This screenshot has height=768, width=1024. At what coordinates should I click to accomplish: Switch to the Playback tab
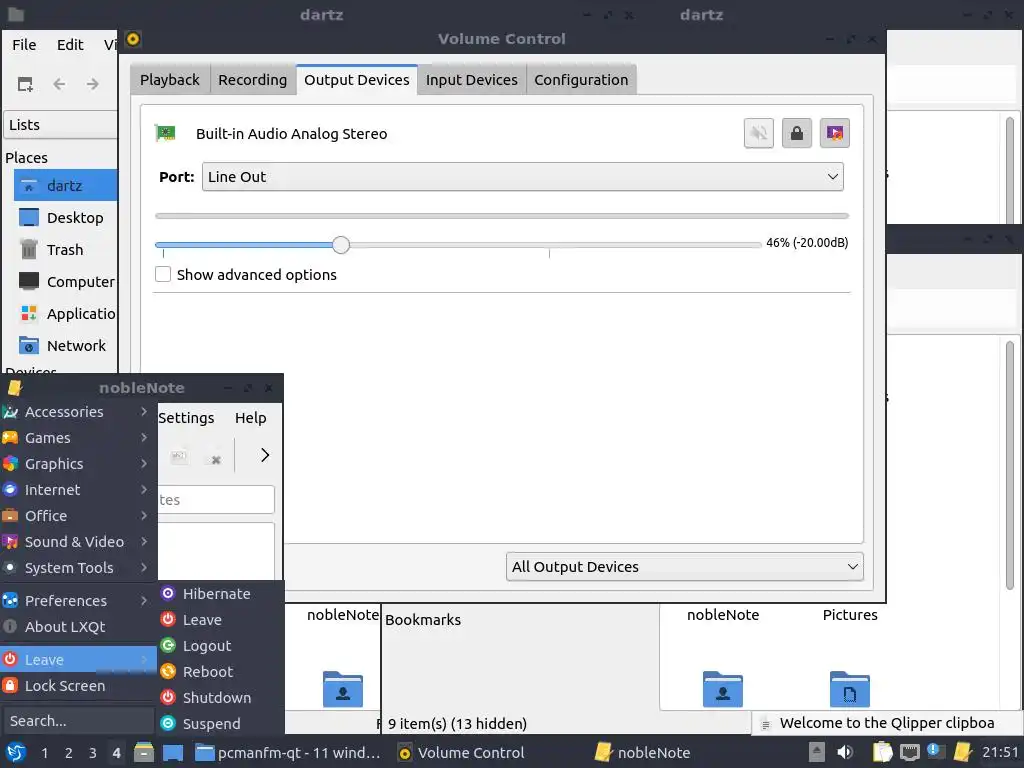click(170, 80)
